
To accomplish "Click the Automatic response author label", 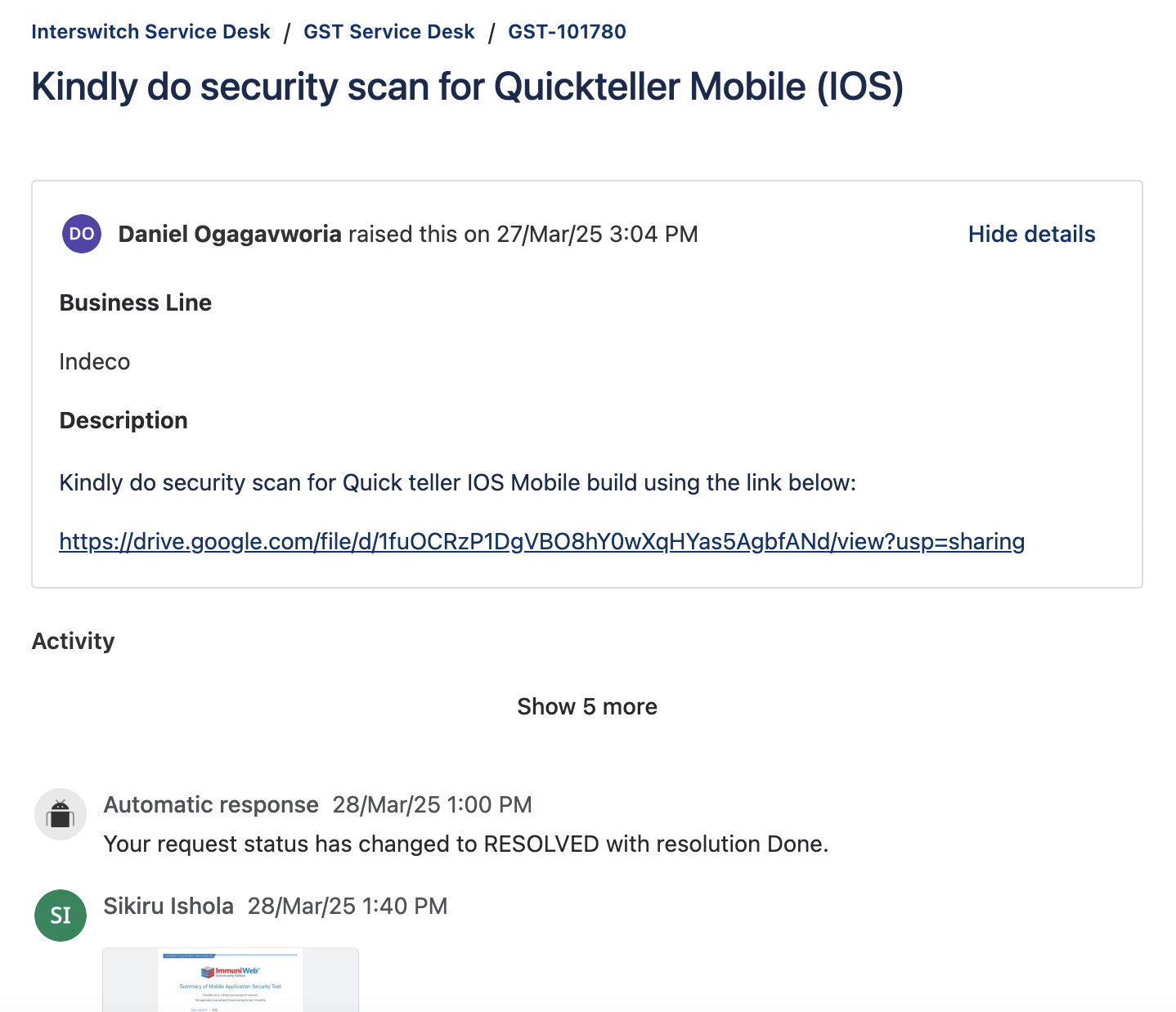I will (x=211, y=804).
